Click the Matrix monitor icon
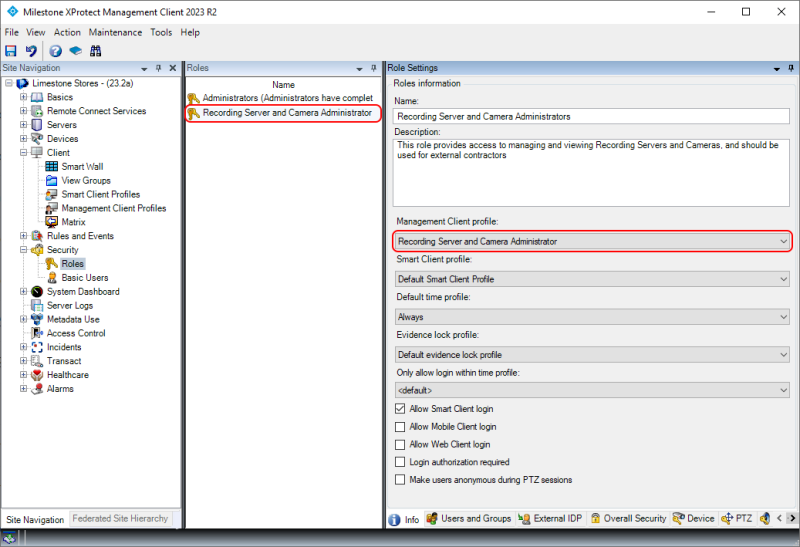This screenshot has height=547, width=800. 52,222
